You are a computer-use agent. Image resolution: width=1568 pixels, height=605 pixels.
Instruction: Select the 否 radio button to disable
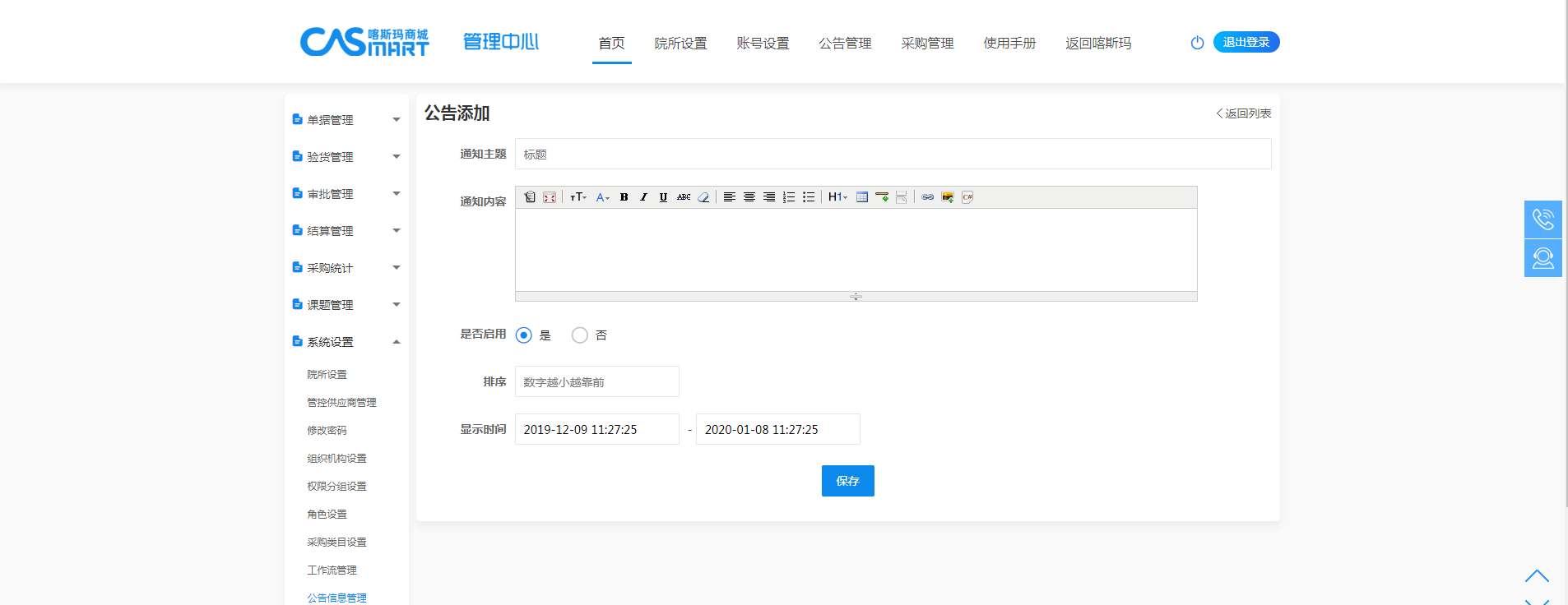pyautogui.click(x=580, y=335)
